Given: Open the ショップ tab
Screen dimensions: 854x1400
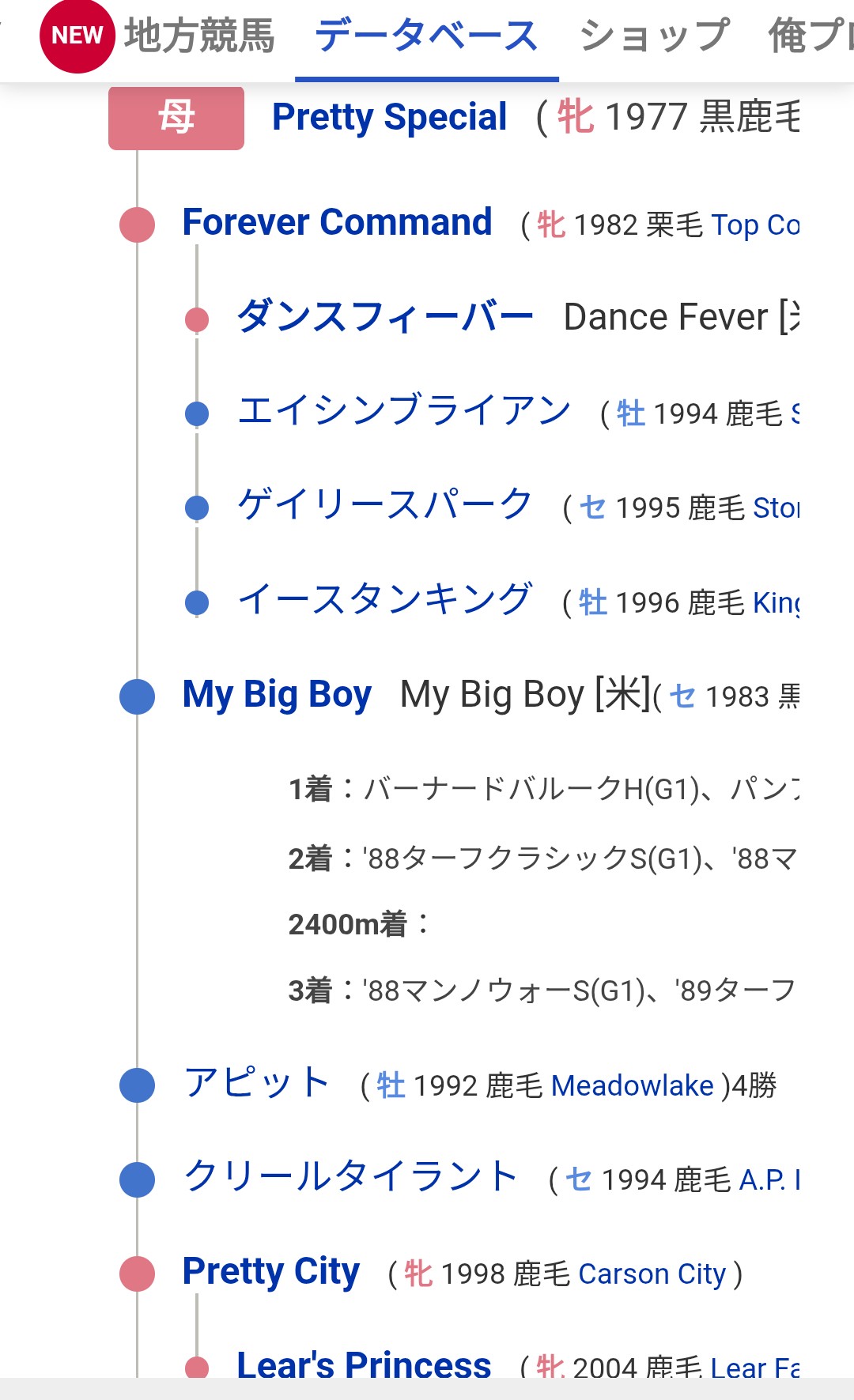Looking at the screenshot, I should [654, 36].
